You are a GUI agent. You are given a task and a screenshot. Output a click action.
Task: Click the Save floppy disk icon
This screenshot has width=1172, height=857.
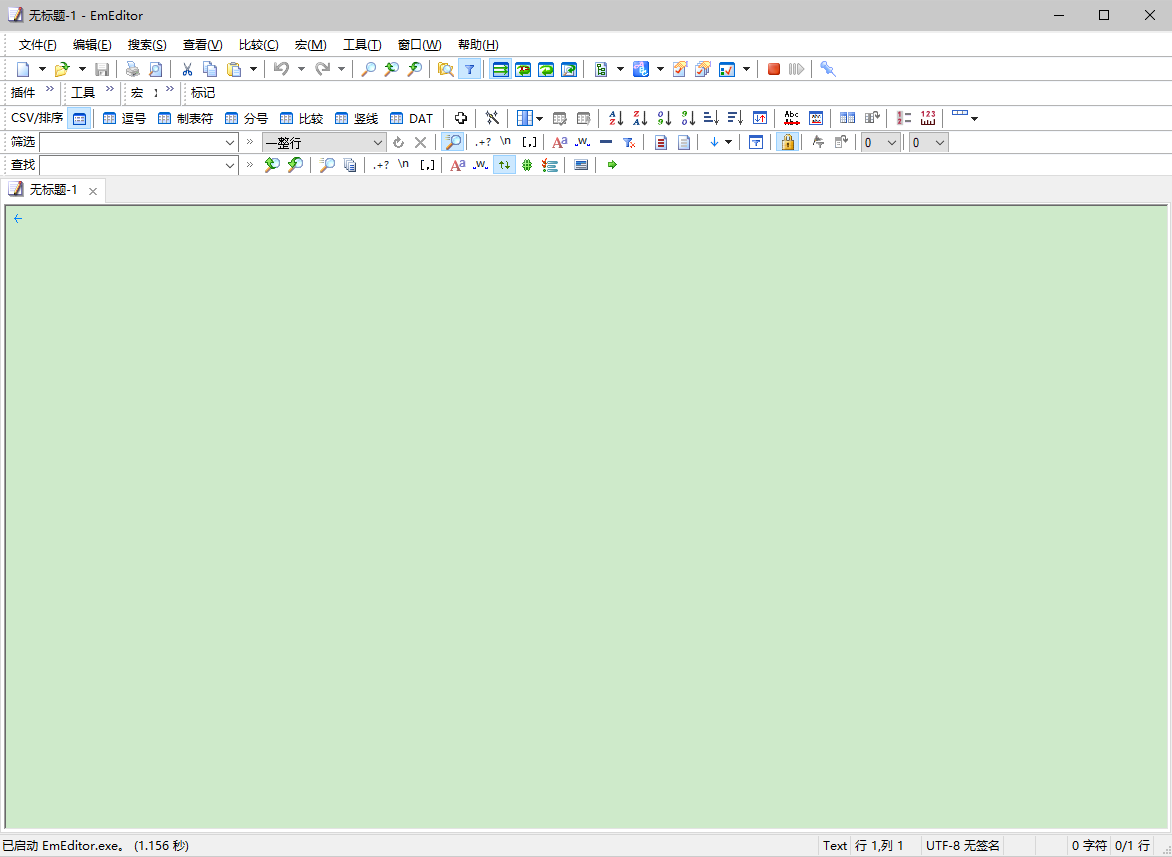click(x=102, y=69)
